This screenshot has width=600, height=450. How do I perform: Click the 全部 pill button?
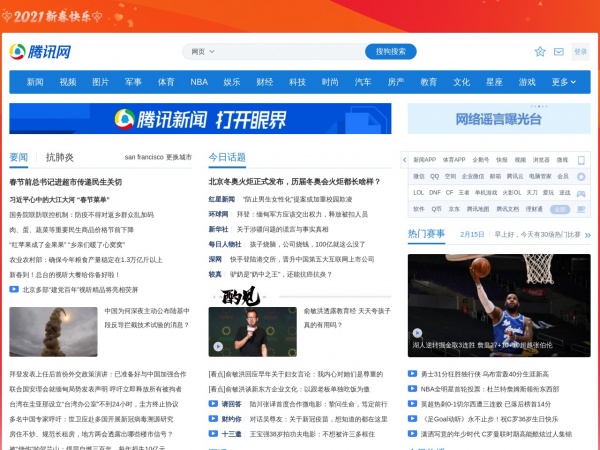point(560,209)
